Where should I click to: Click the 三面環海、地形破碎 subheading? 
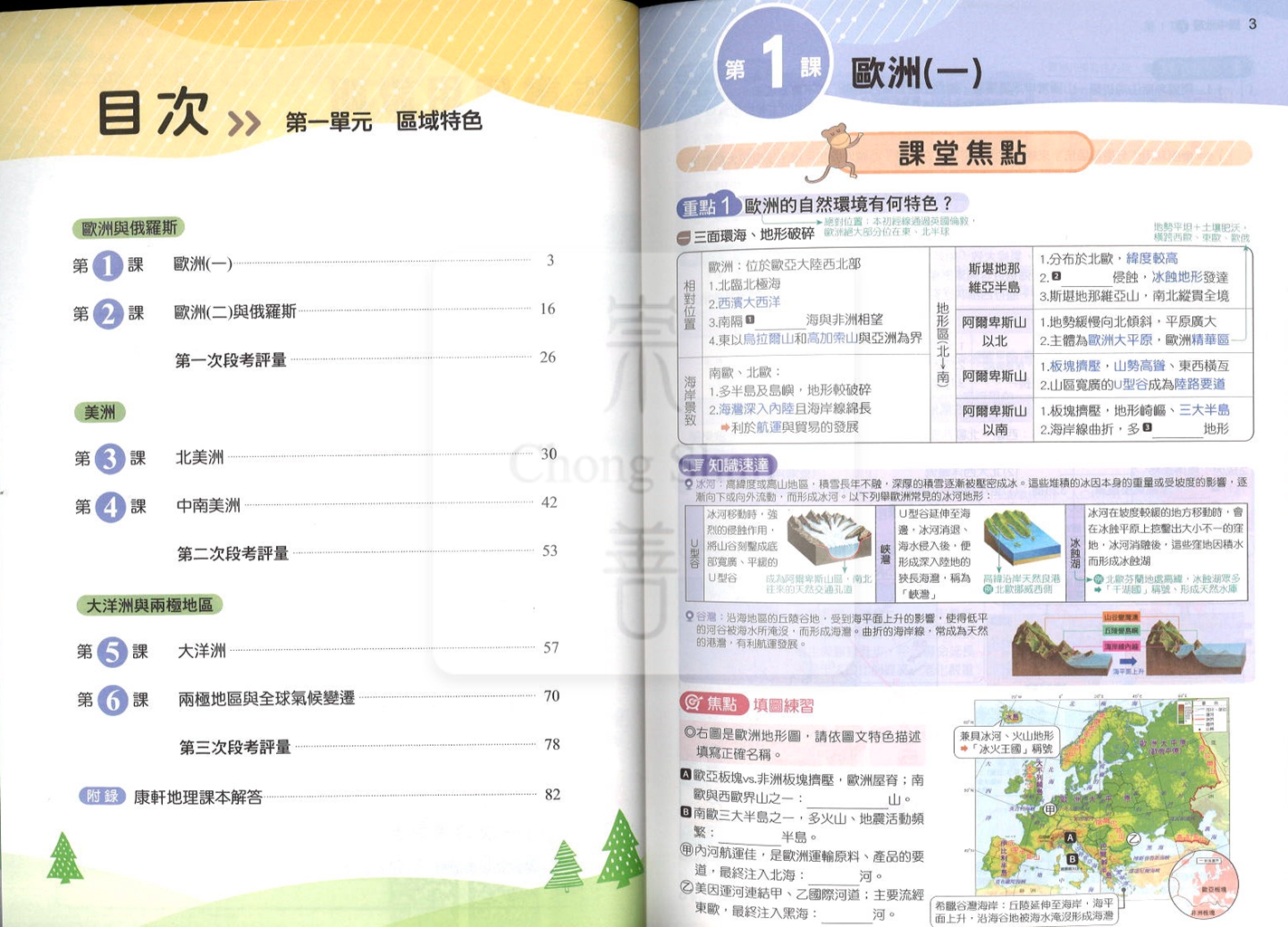754,237
